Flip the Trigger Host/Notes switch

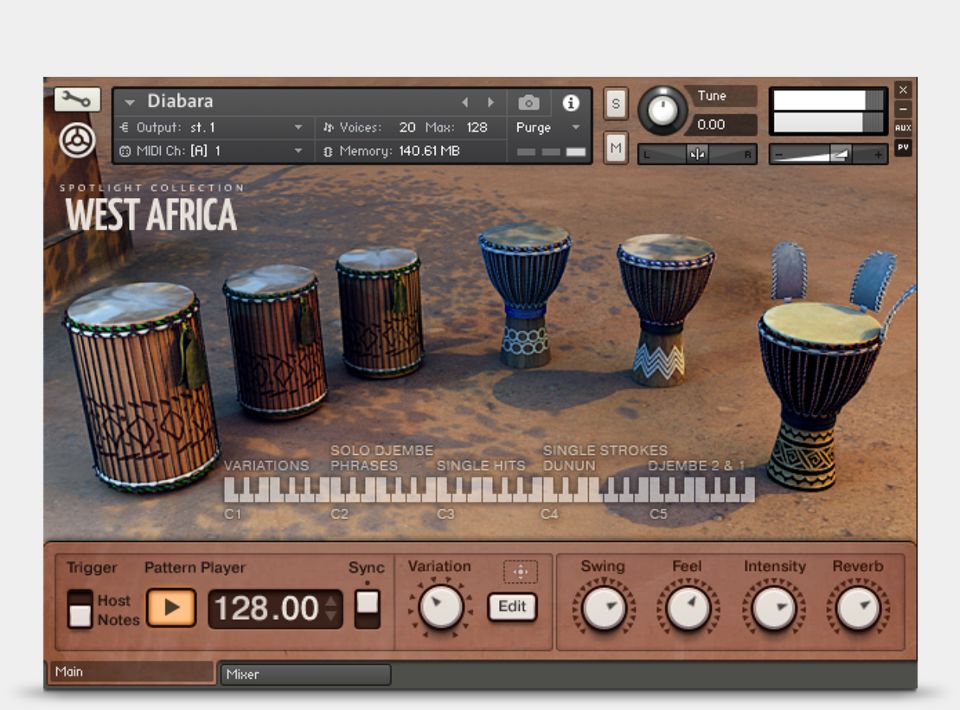point(80,609)
